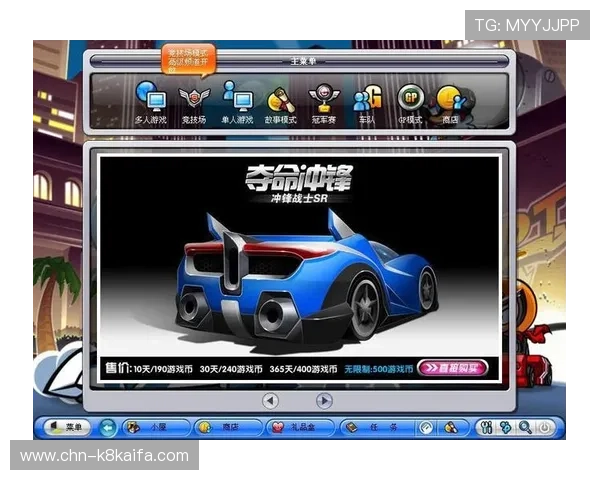Click the magnifier search icon in bottom bar
Image resolution: width=600 pixels, height=480 pixels.
pos(524,427)
